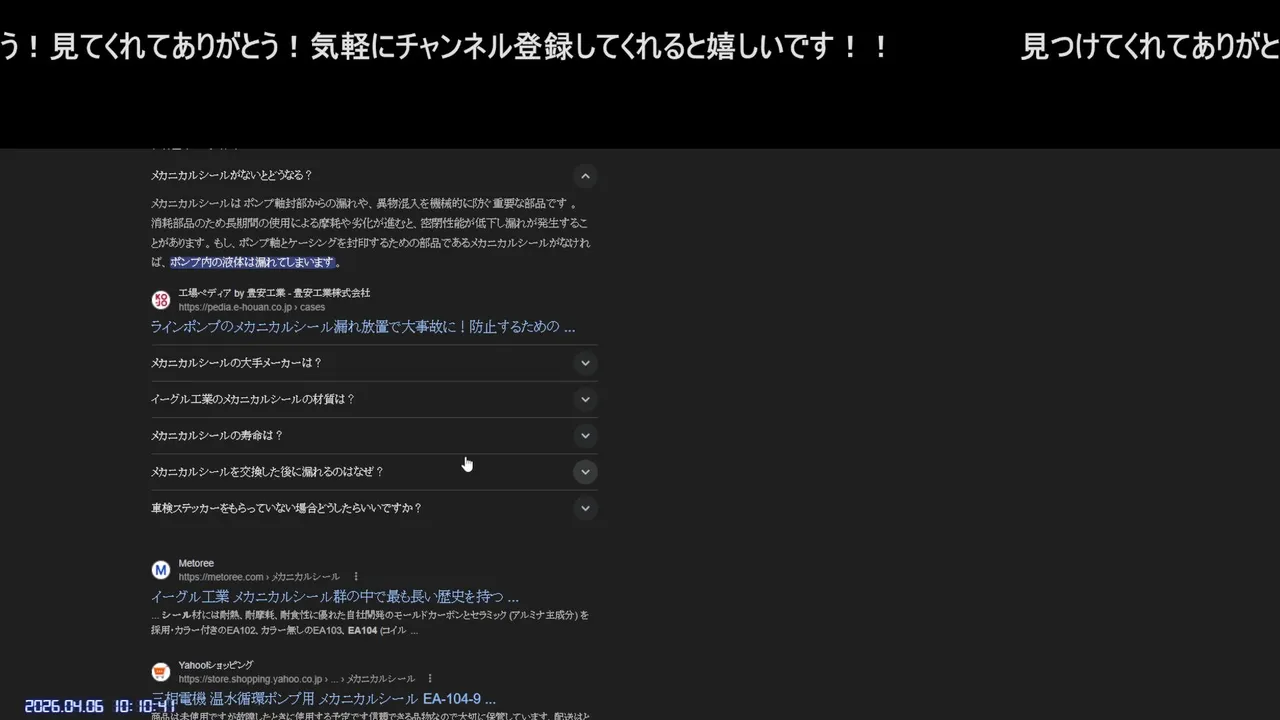Click the 工場ペディア 豊安工業 site favicon
This screenshot has width=1280, height=720.
(161, 300)
